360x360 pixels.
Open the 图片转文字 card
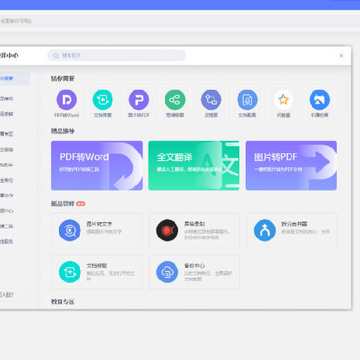(x=97, y=230)
